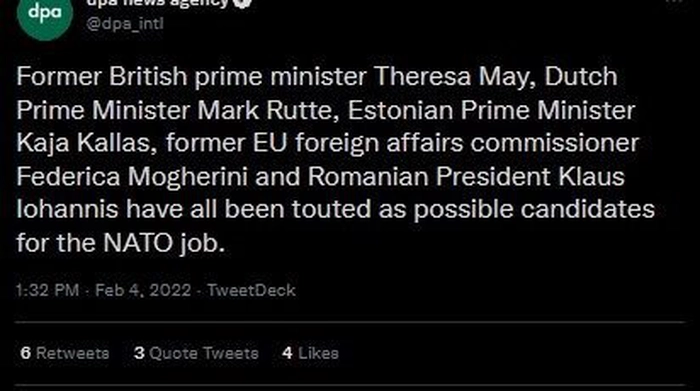
Task: View the 6 Retweets list
Action: click(x=65, y=353)
